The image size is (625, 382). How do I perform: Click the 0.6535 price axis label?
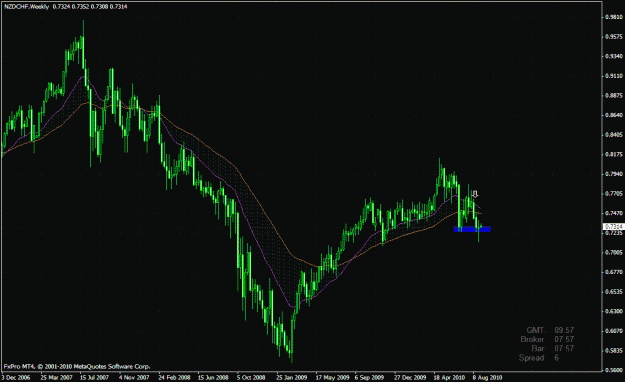(x=613, y=291)
